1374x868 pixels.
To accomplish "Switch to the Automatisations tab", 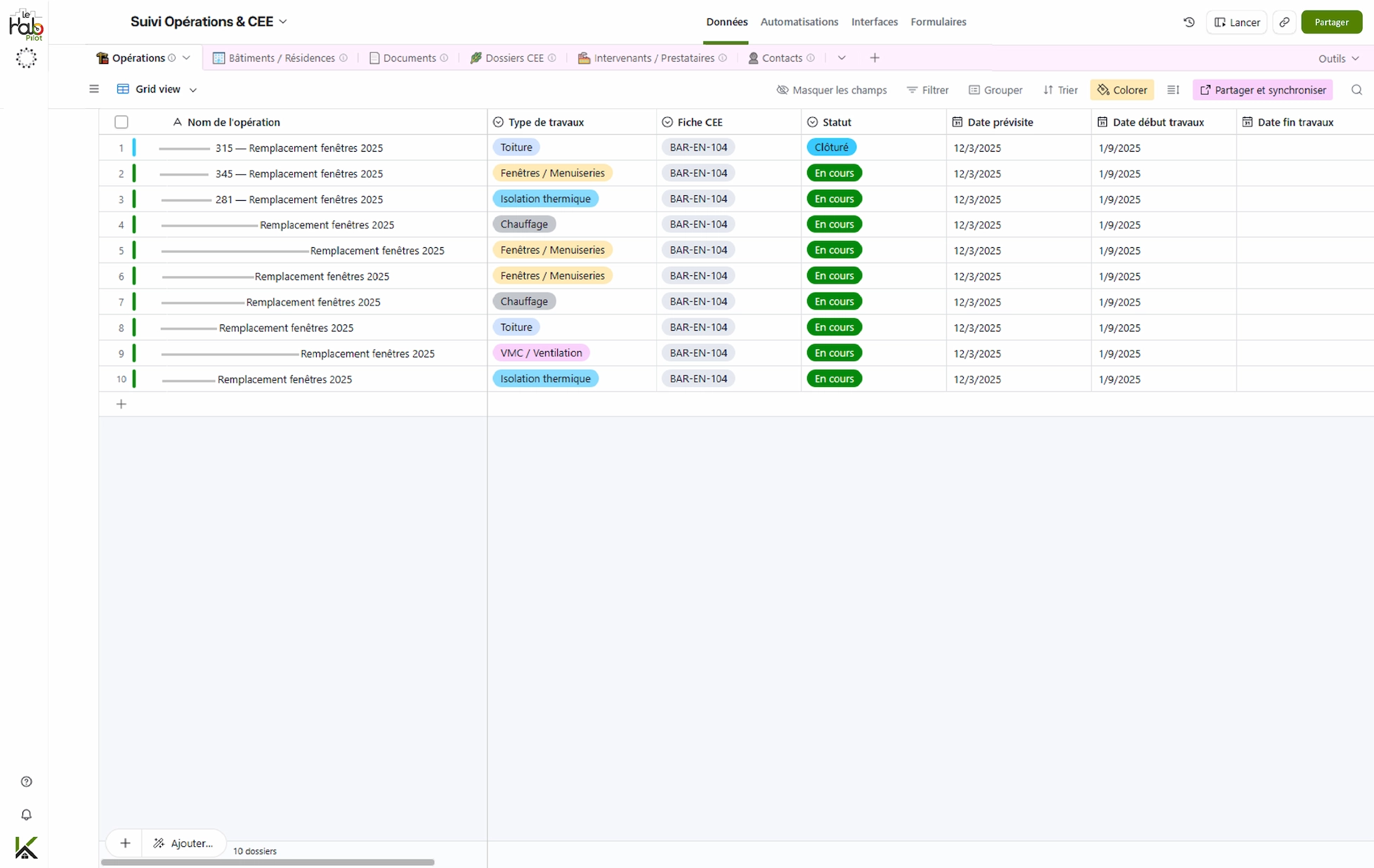I will (799, 22).
